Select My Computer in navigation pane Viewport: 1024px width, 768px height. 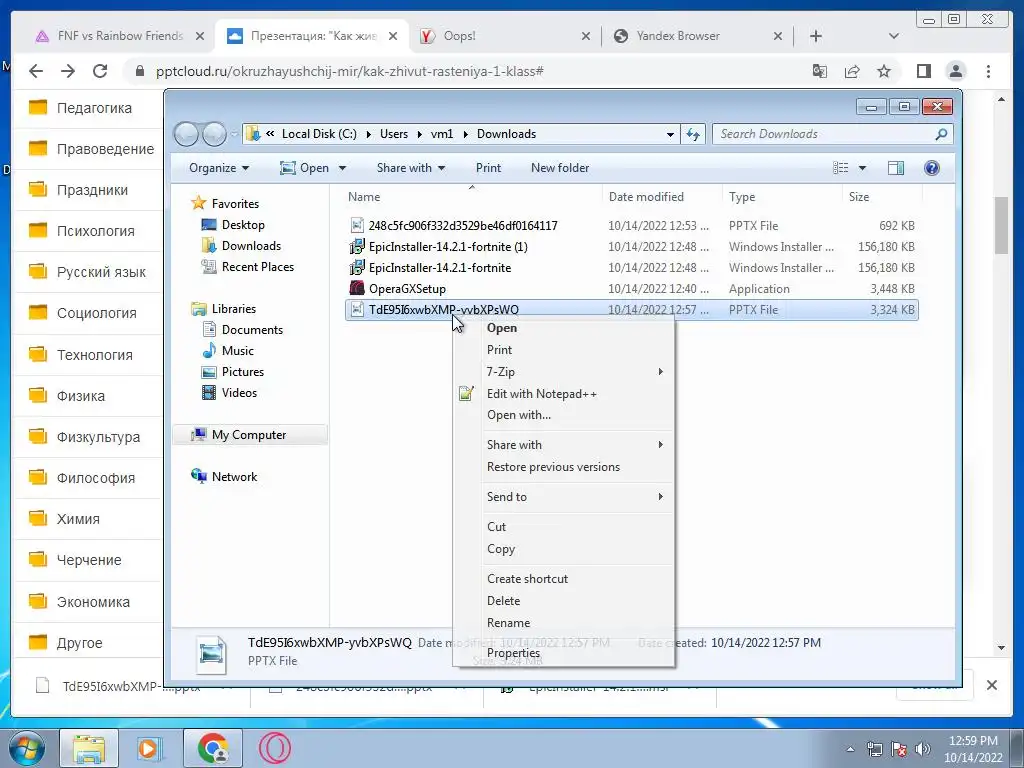pos(250,435)
